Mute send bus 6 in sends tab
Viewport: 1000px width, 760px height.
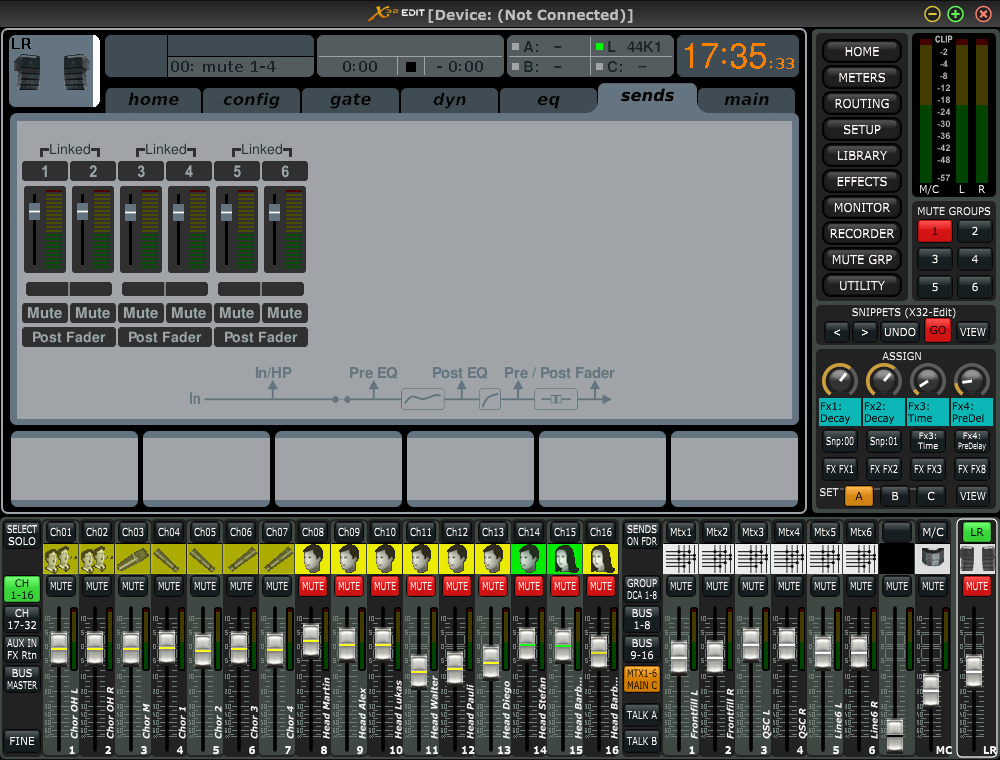pyautogui.click(x=284, y=313)
